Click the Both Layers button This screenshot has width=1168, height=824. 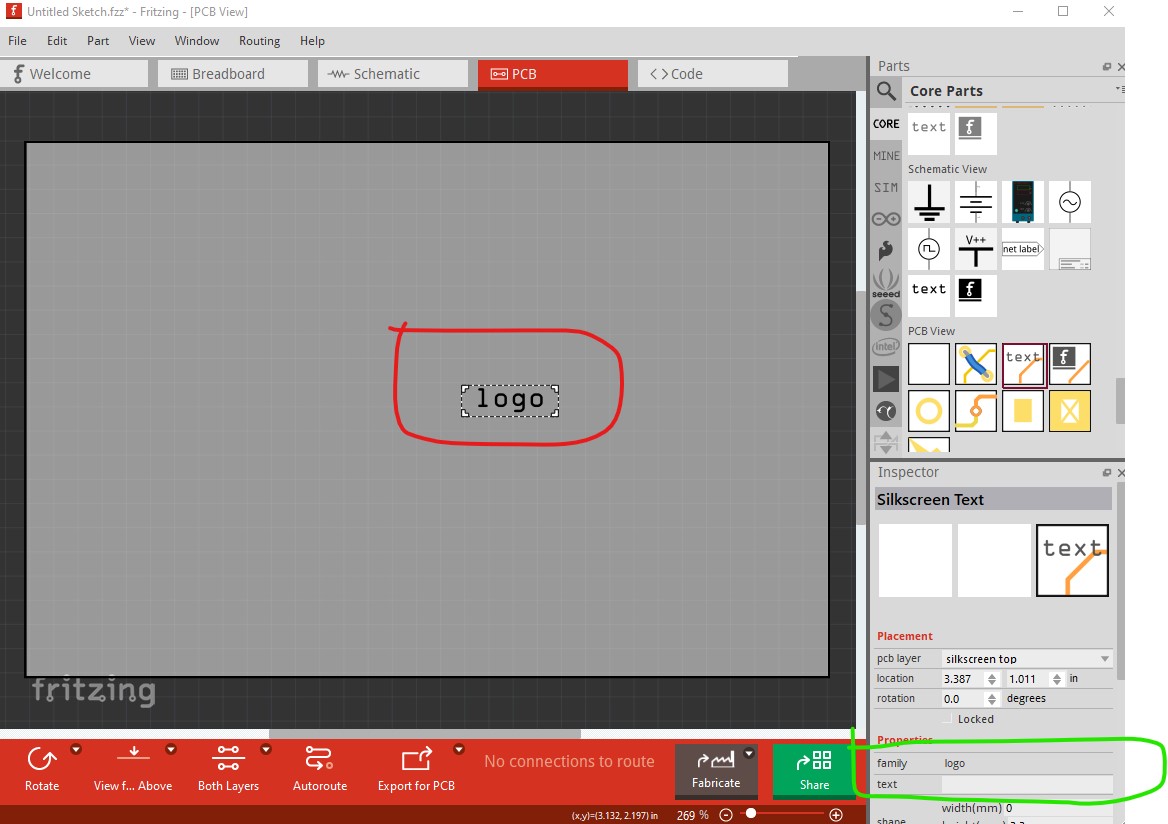coord(228,759)
